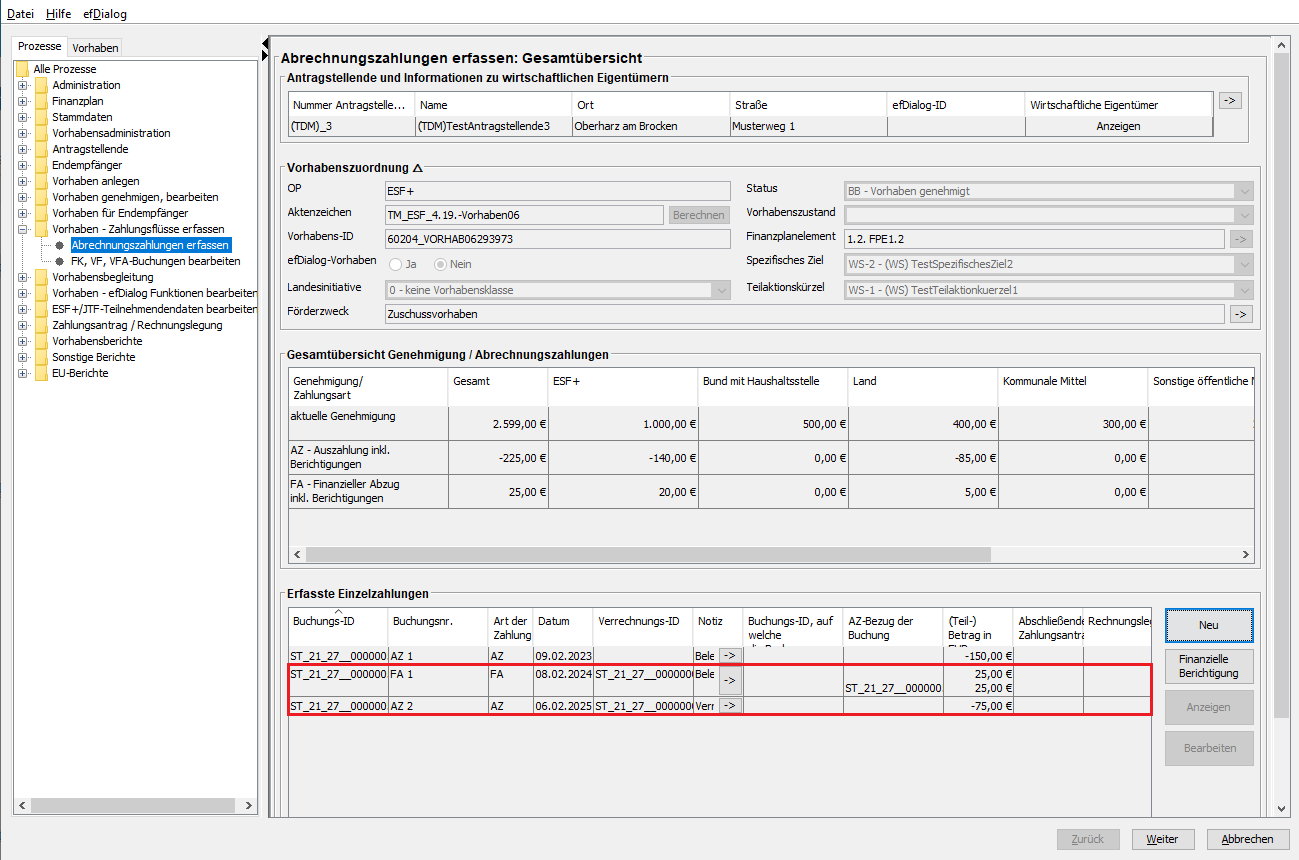Click horizontal scrollbar in Gesamtübersicht table
Image resolution: width=1299 pixels, height=860 pixels.
(648, 554)
